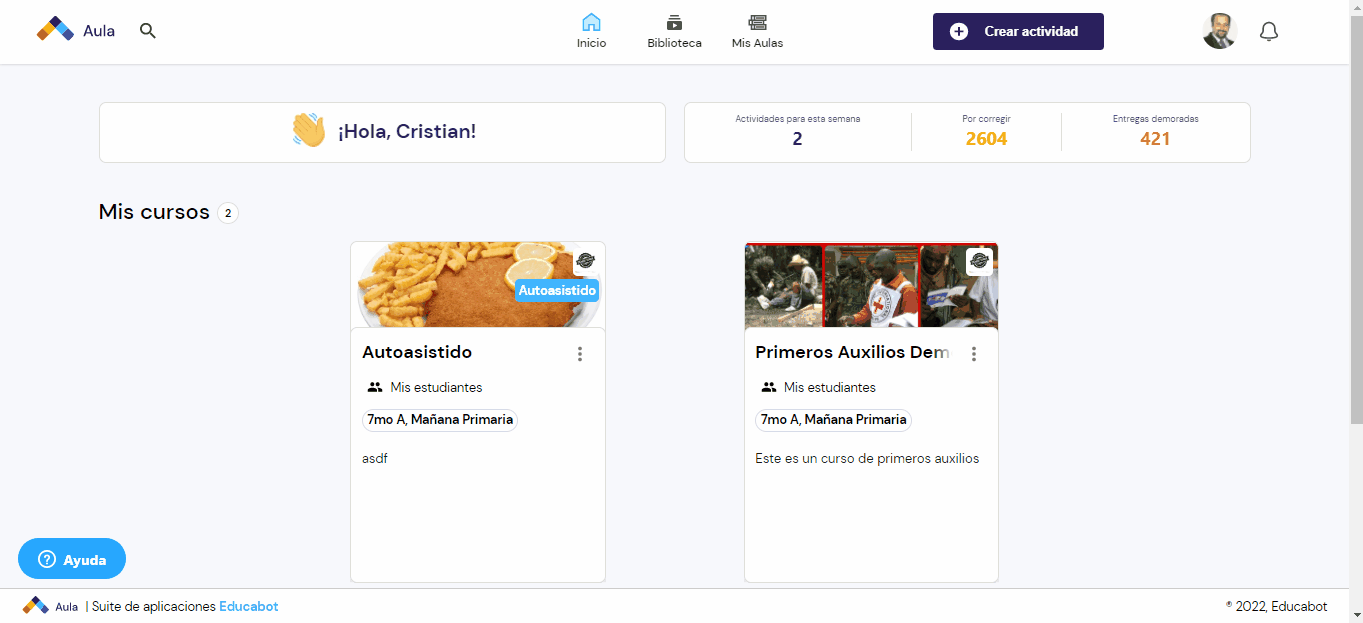Click 7mo A chip in Primeros Auxilios card
The height and width of the screenshot is (623, 1363).
pyautogui.click(x=833, y=420)
